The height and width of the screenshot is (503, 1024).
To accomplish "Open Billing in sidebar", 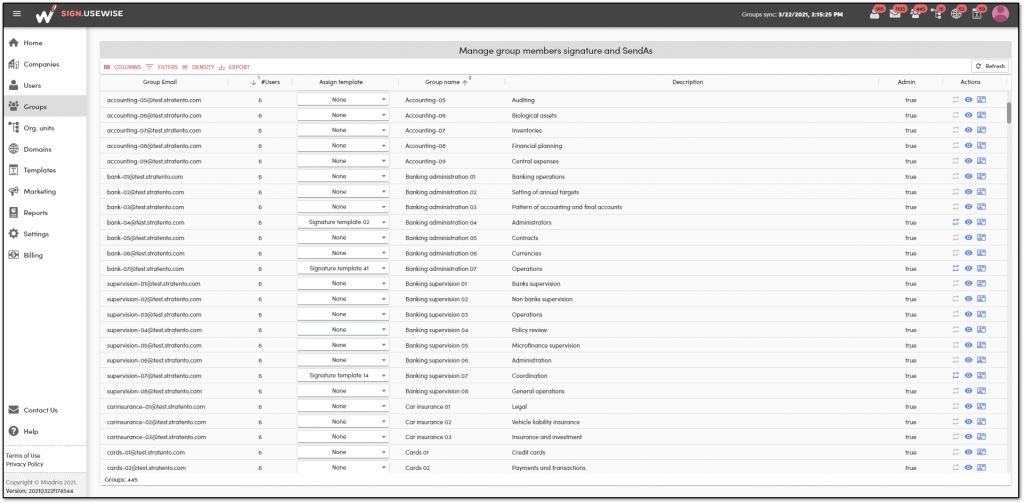I will point(44,255).
